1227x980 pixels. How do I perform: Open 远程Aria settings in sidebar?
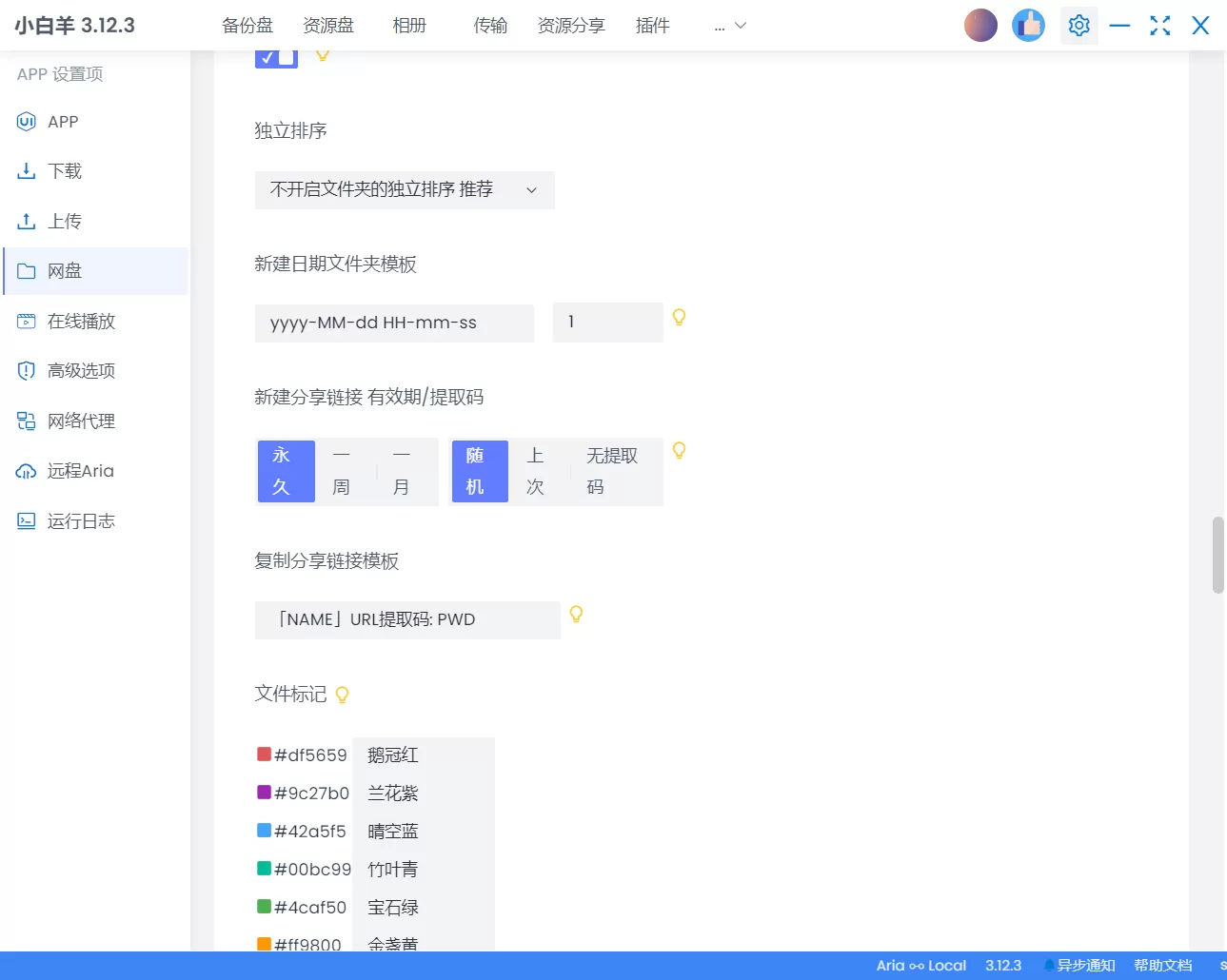[80, 471]
